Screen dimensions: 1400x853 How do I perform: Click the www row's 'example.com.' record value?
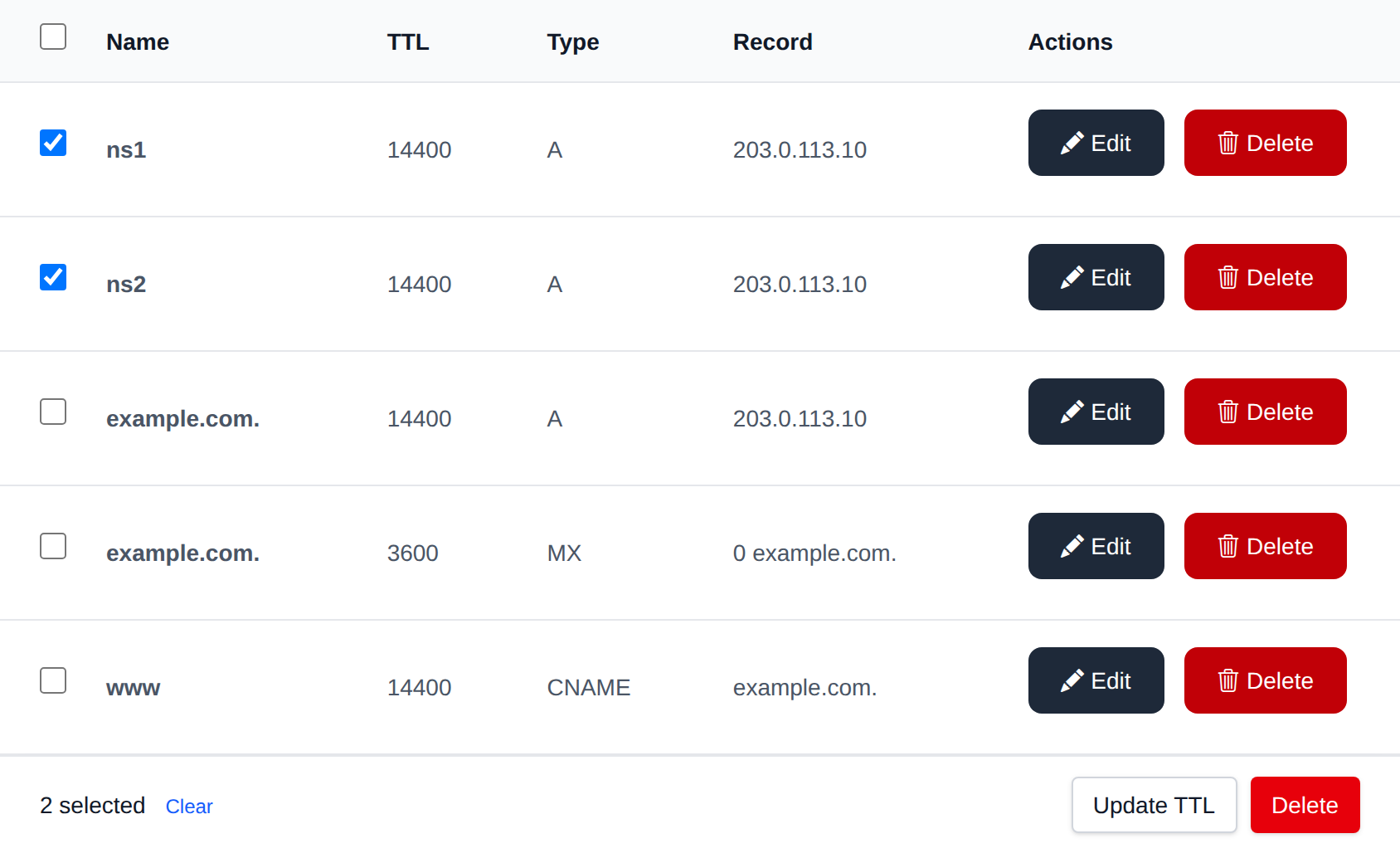click(x=805, y=688)
